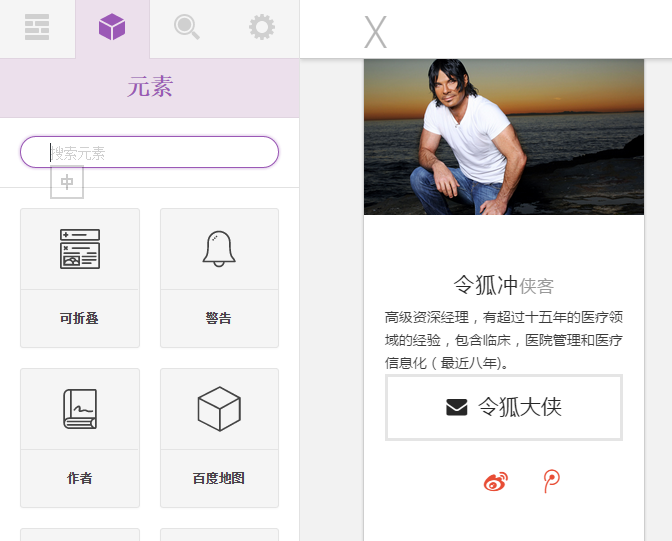Click the 令狐冲 author name

pos(486,285)
